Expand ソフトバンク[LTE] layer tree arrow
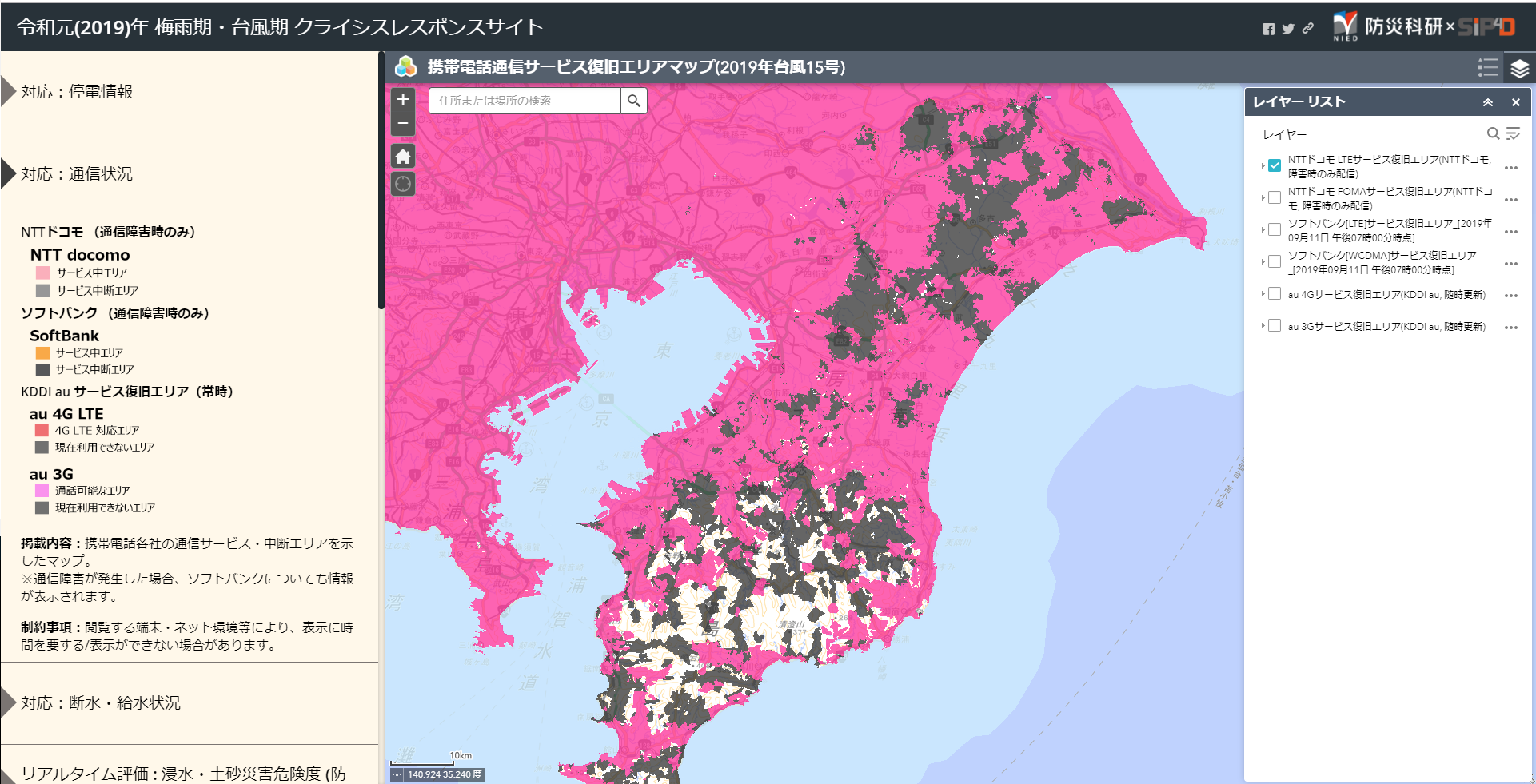 pyautogui.click(x=1263, y=229)
